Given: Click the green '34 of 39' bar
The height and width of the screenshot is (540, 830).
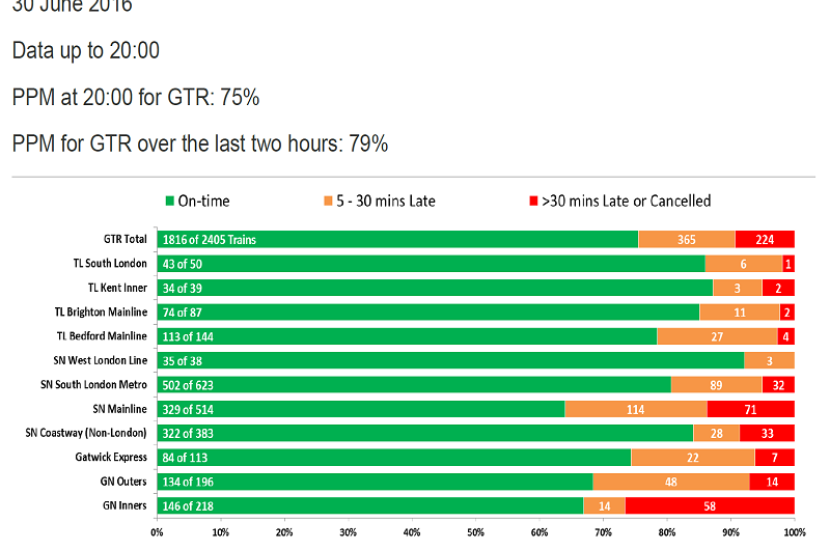Looking at the screenshot, I should click(x=434, y=288).
